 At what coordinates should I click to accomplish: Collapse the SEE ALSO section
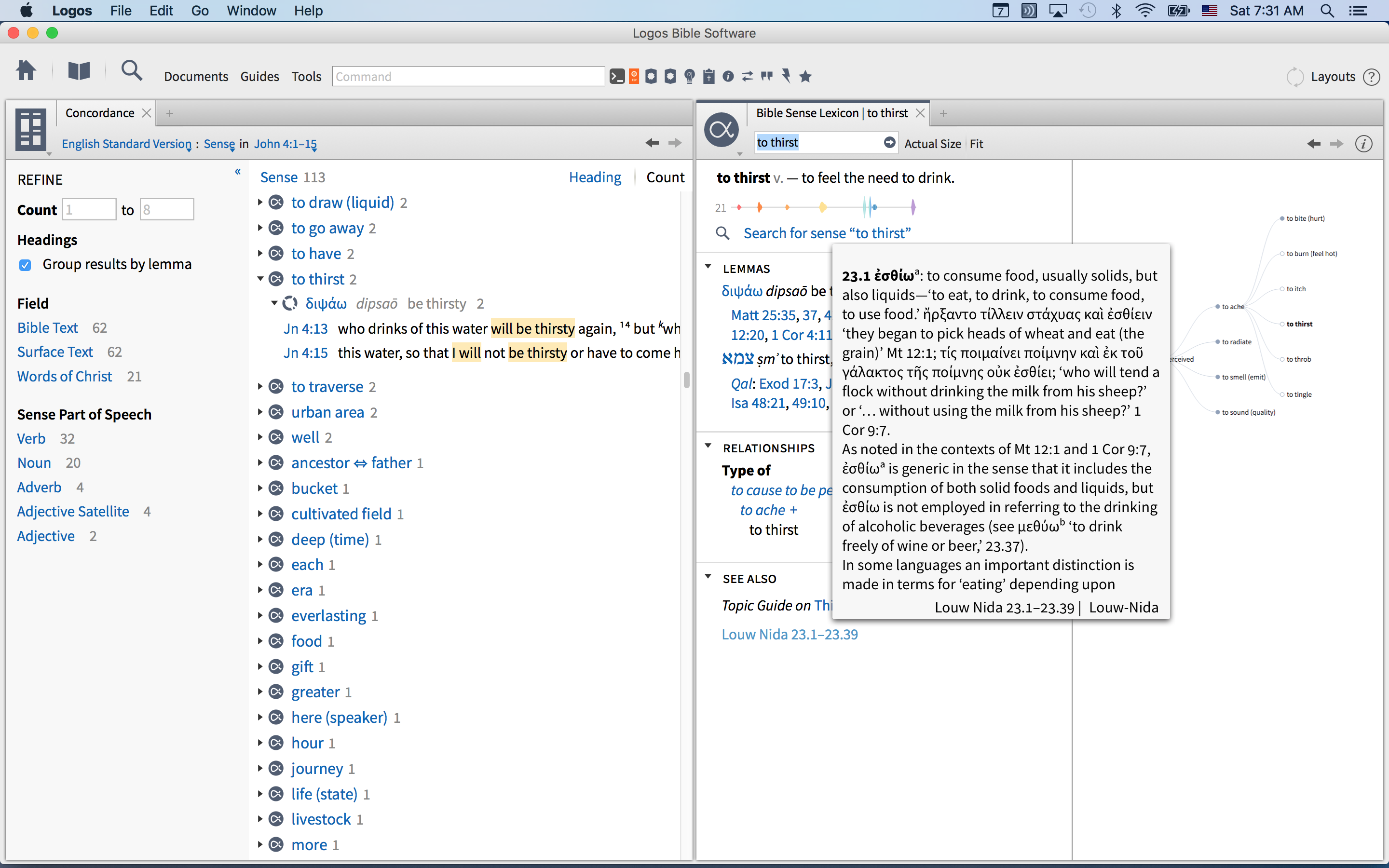(708, 576)
